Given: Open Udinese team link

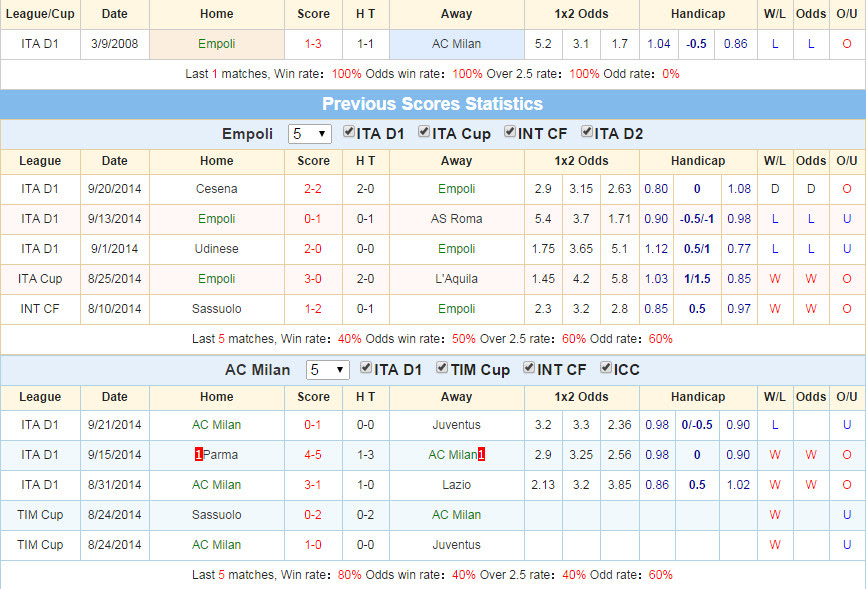Looking at the screenshot, I should [x=216, y=249].
